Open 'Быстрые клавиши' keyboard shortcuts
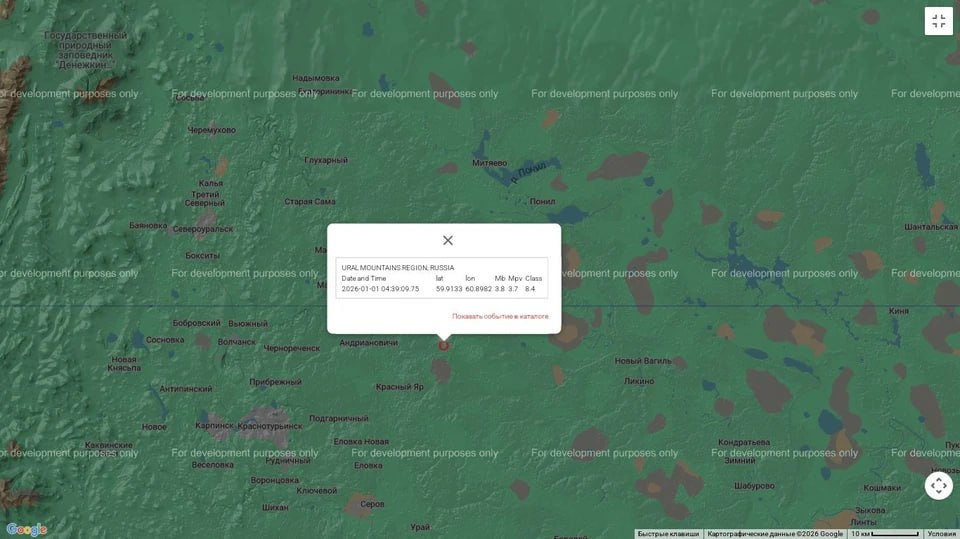 pos(668,534)
